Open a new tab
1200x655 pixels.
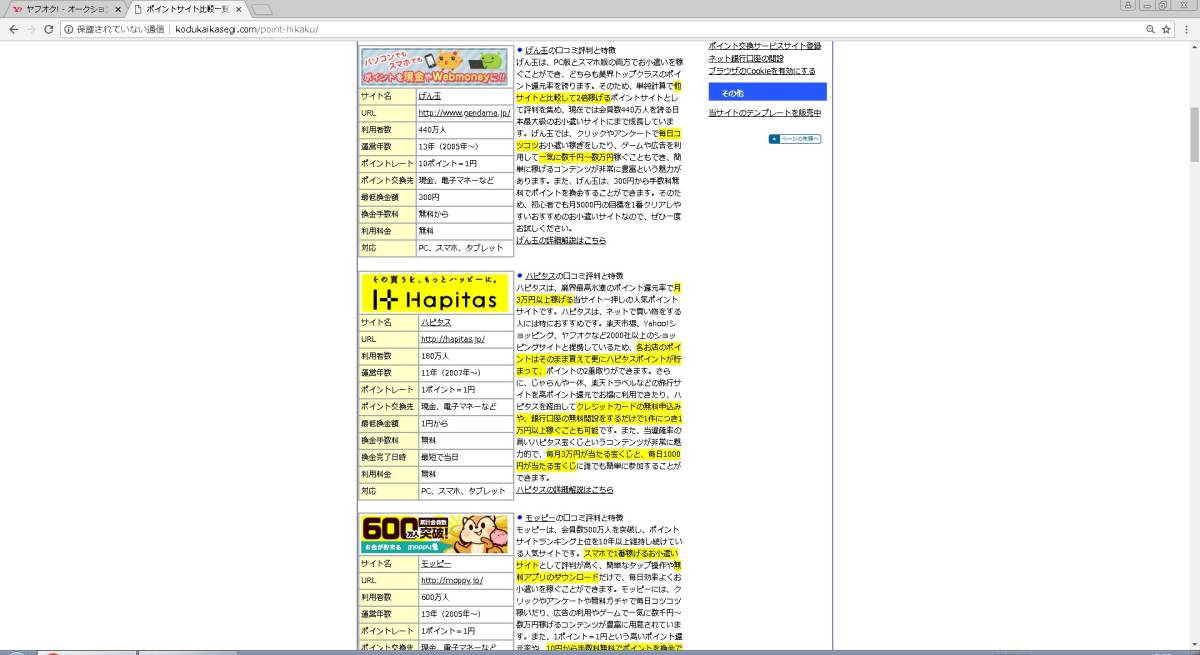[261, 10]
